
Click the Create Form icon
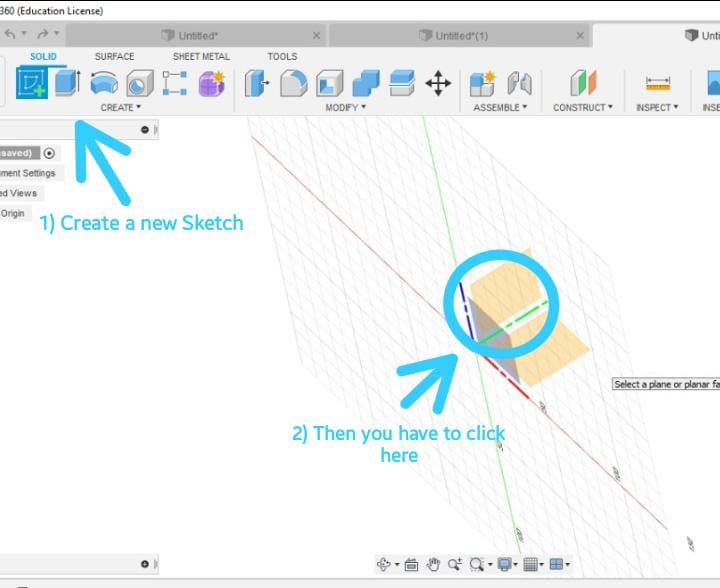point(211,83)
